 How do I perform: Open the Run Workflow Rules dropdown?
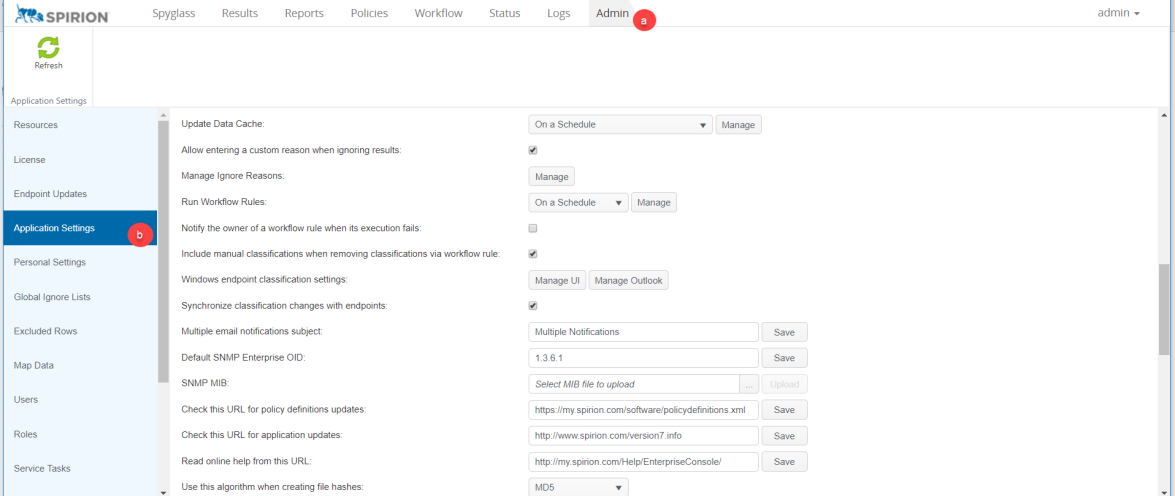coord(578,203)
